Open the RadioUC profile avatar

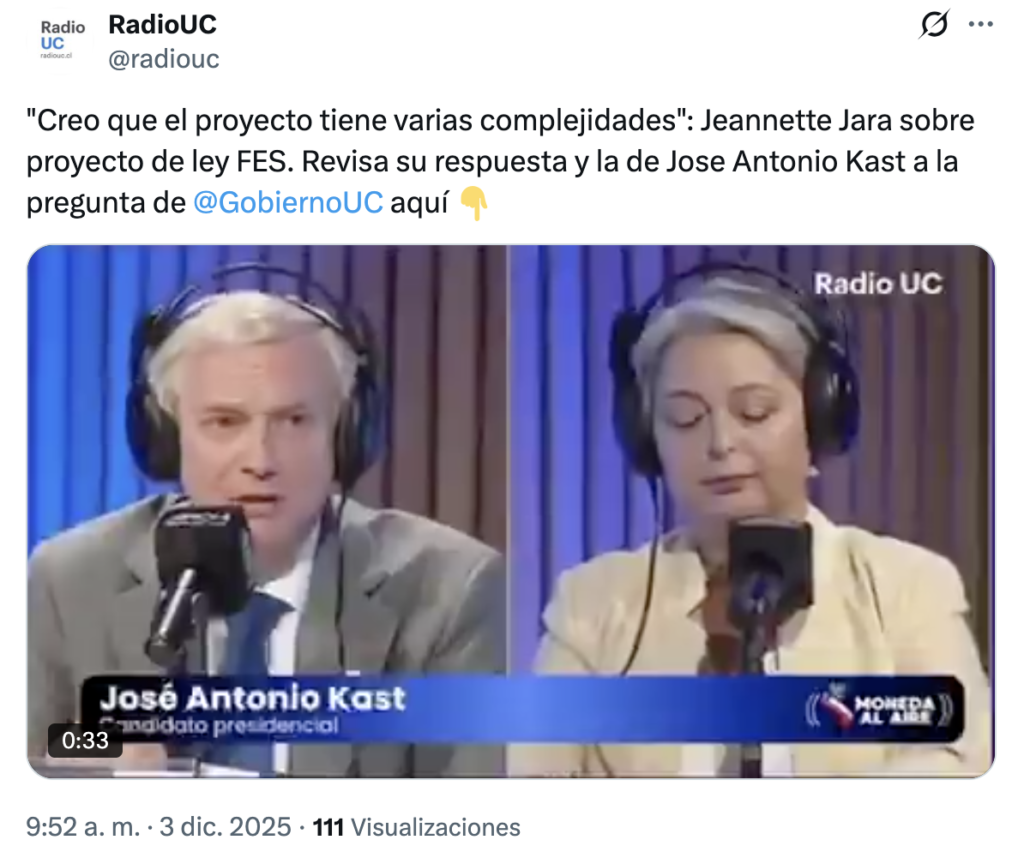coord(61,41)
